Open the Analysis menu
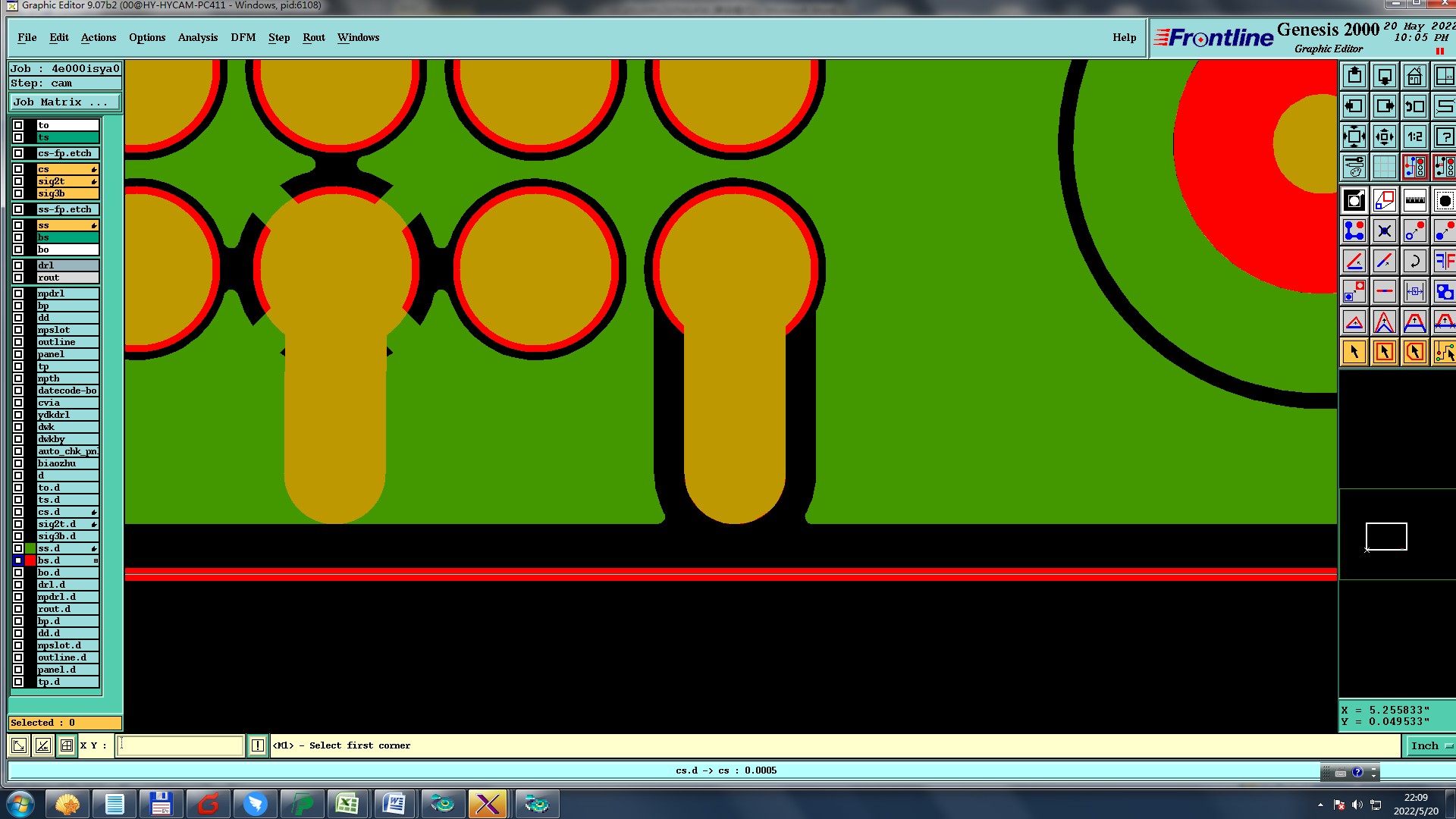This screenshot has height=819, width=1456. 197,37
